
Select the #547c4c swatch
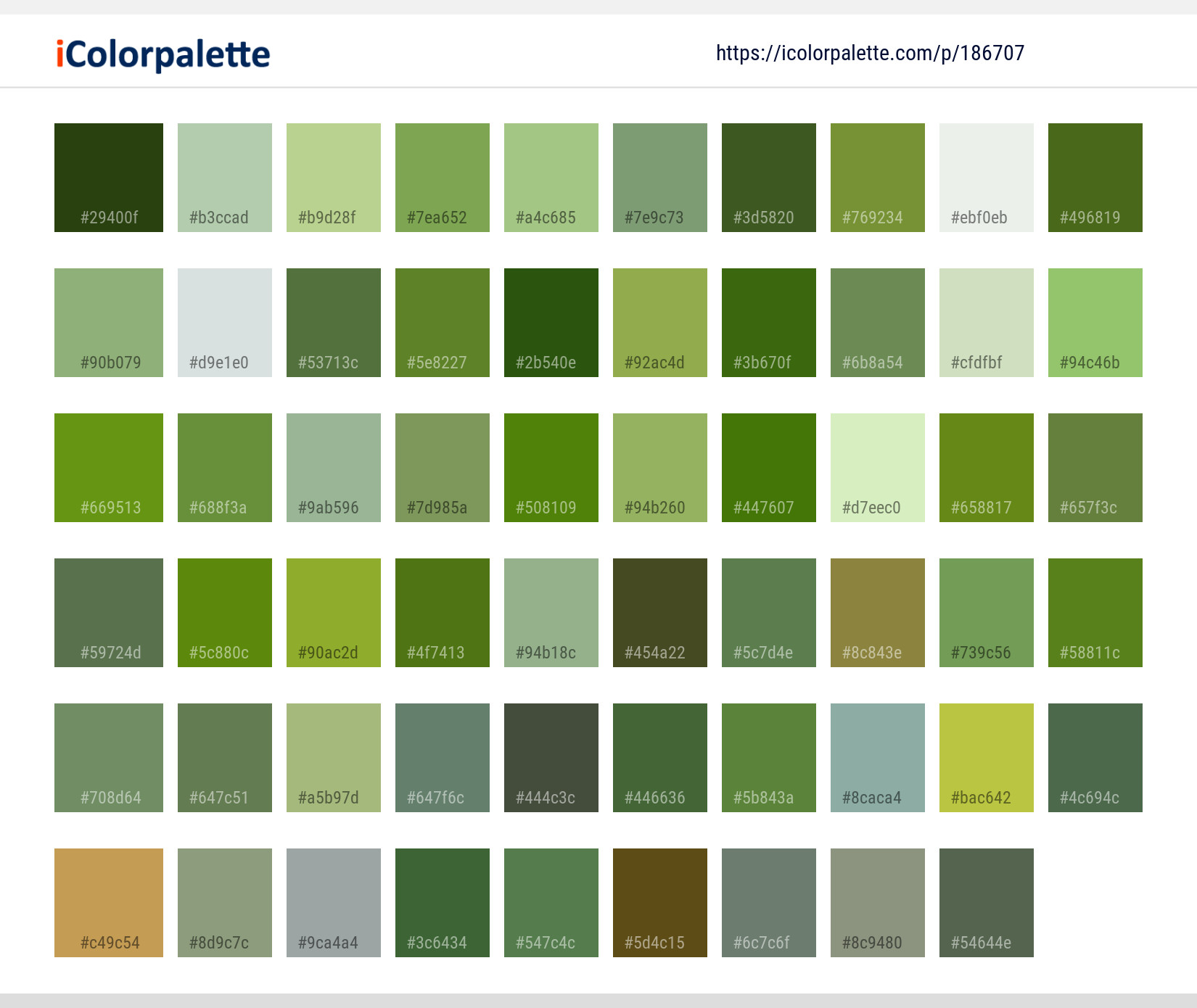tap(551, 903)
